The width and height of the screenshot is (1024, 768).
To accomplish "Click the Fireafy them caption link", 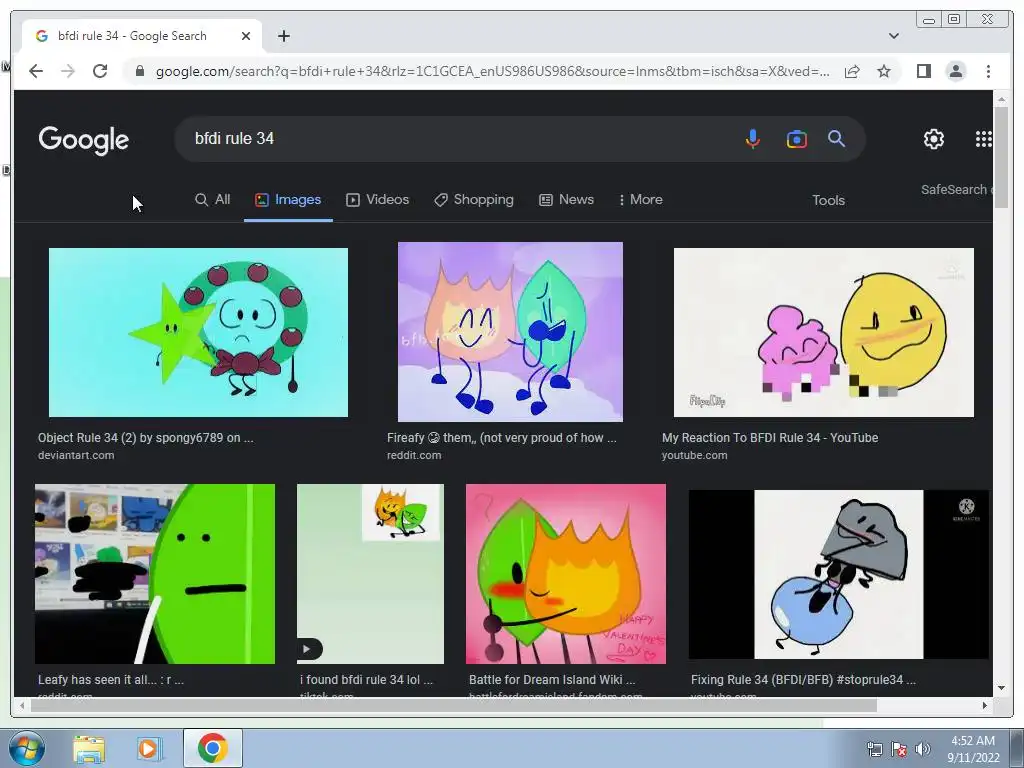I will 502,438.
